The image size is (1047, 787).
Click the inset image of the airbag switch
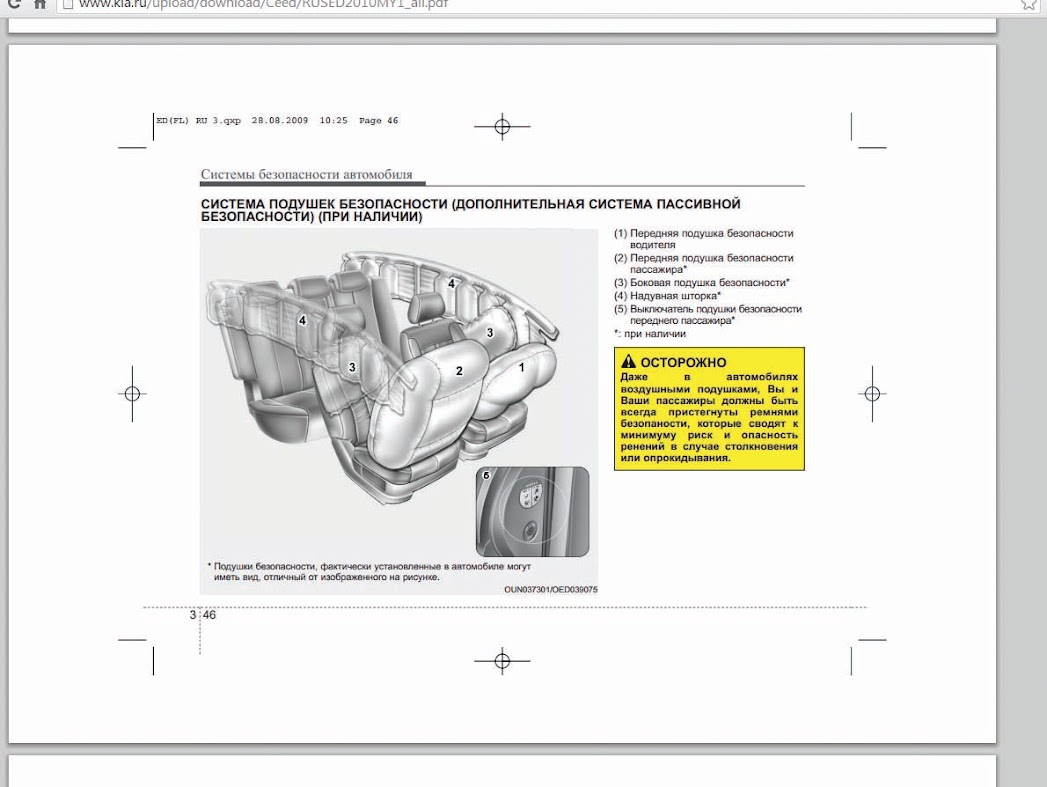tap(532, 512)
